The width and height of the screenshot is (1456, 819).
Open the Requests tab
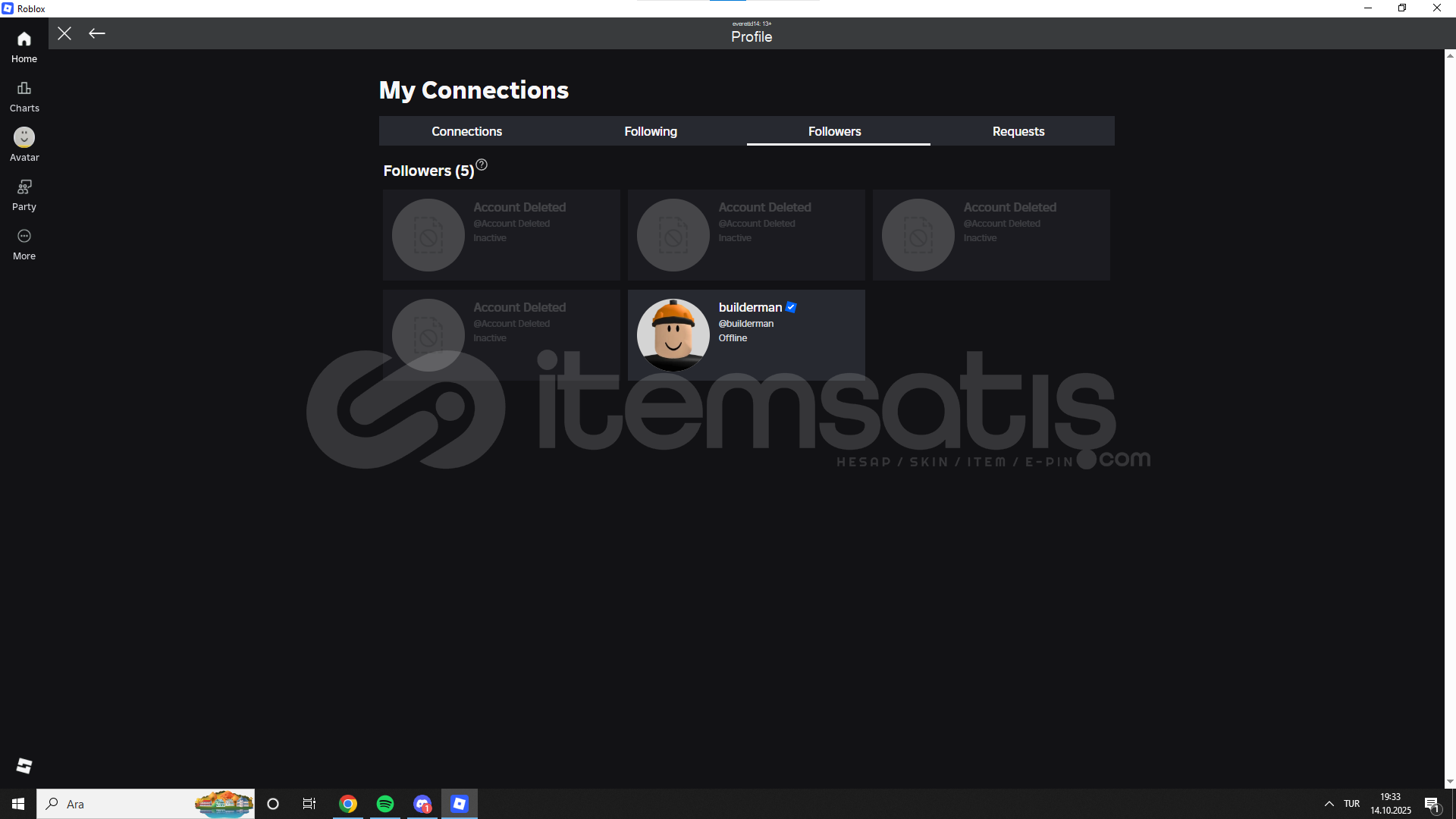pyautogui.click(x=1018, y=131)
